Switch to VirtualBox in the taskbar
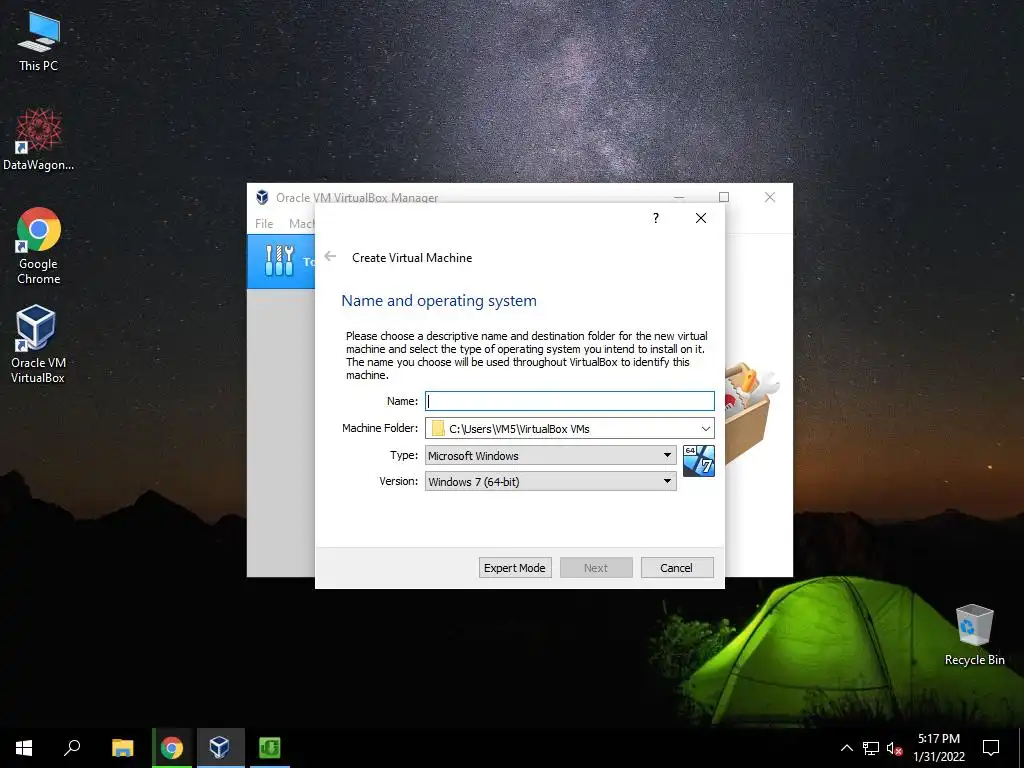Screen dimensions: 1024x768 pyautogui.click(x=220, y=748)
